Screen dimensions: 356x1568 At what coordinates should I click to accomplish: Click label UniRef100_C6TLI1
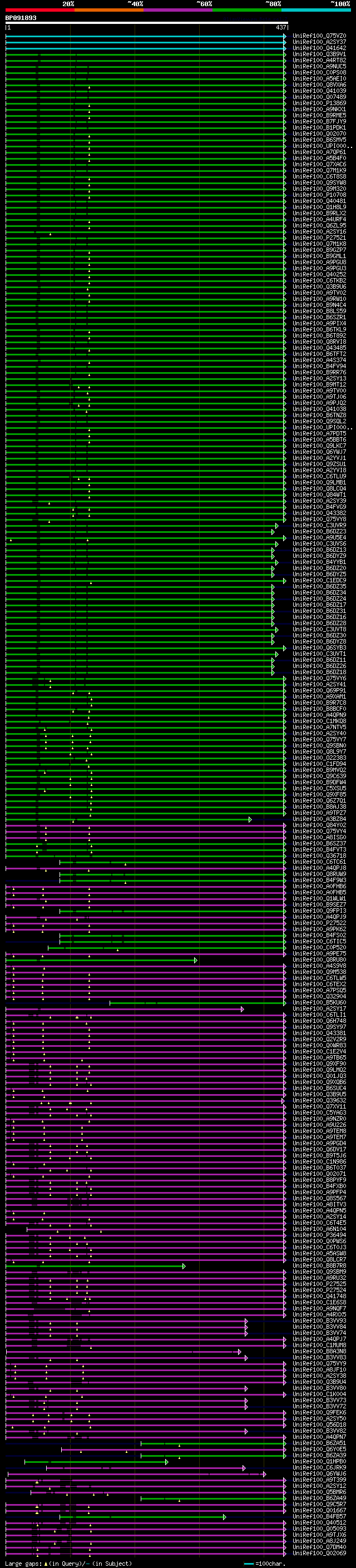[x=319, y=1015]
